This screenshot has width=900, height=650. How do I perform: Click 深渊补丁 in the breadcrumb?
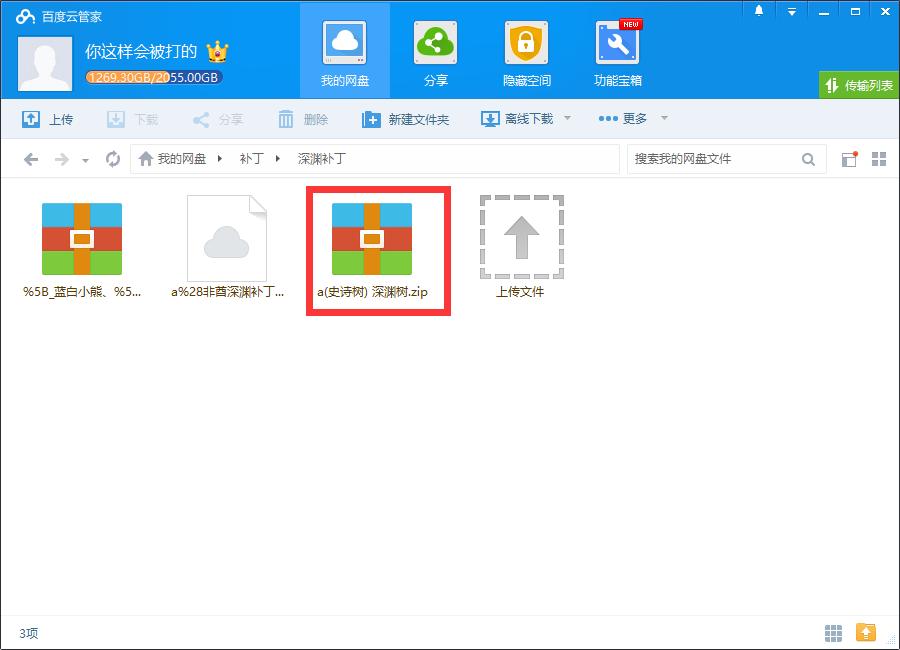pos(321,158)
